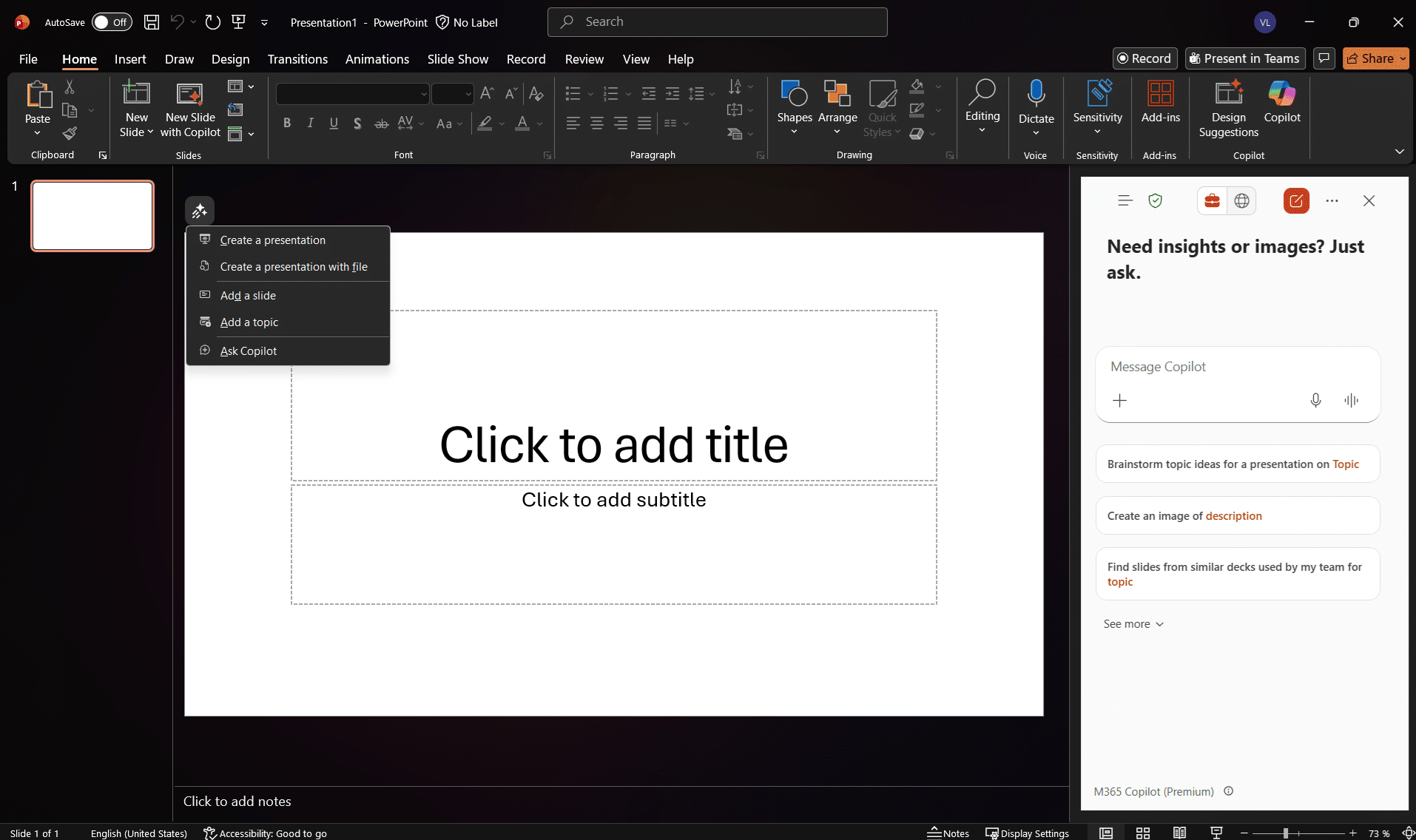Toggle the AutoSave switch
This screenshot has height=840, width=1416.
[x=112, y=22]
